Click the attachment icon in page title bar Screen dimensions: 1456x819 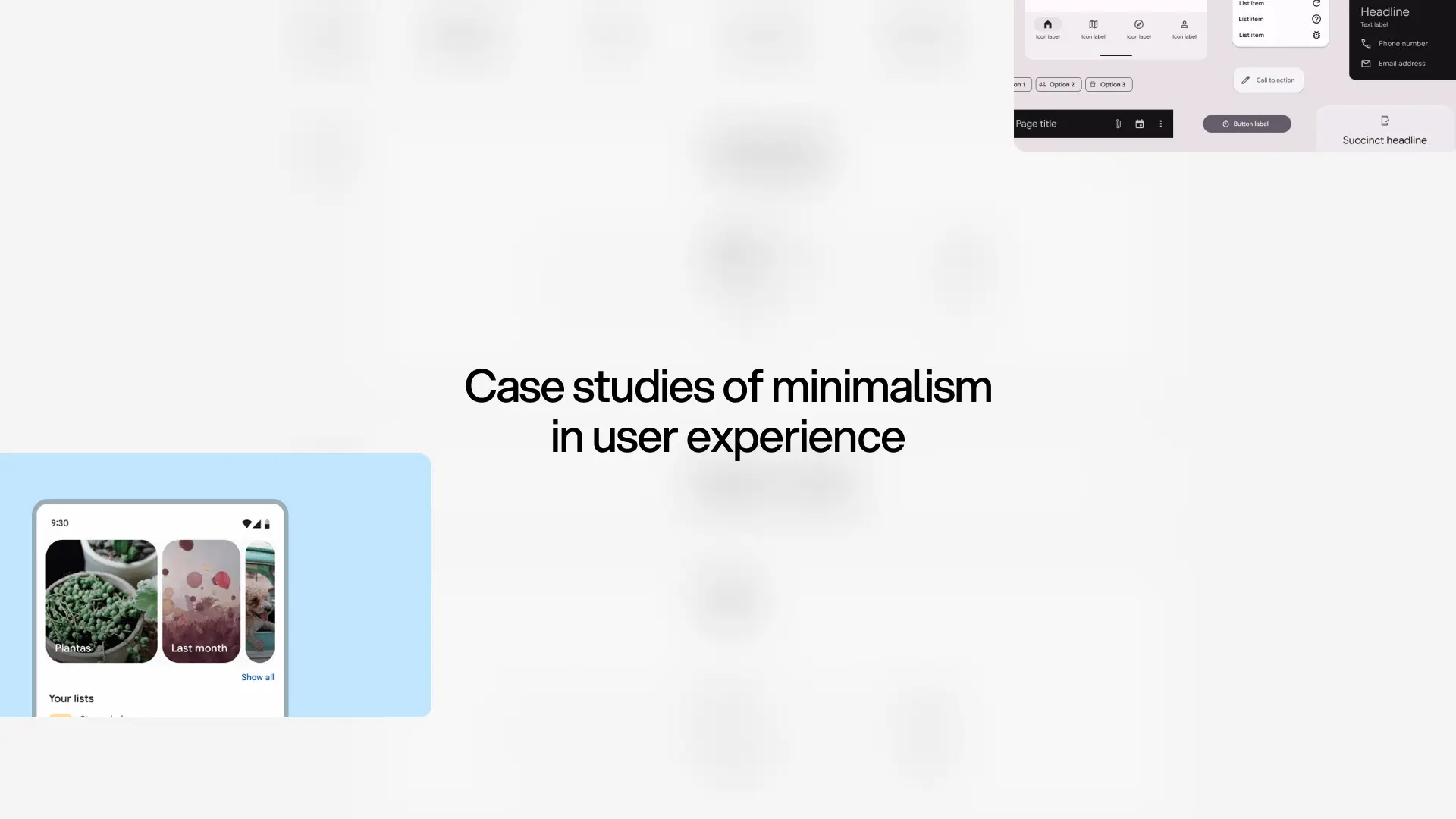1117,123
